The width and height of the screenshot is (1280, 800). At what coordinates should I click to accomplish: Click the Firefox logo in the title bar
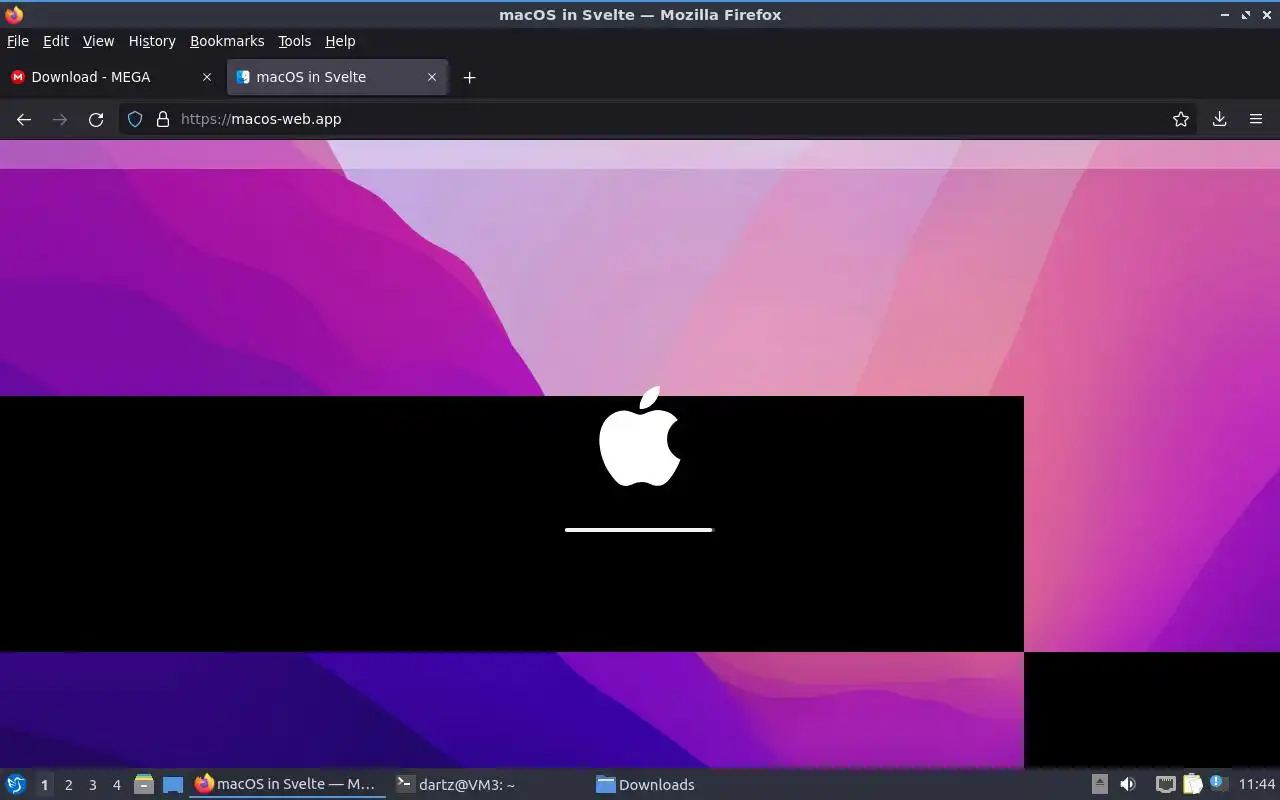coord(14,14)
